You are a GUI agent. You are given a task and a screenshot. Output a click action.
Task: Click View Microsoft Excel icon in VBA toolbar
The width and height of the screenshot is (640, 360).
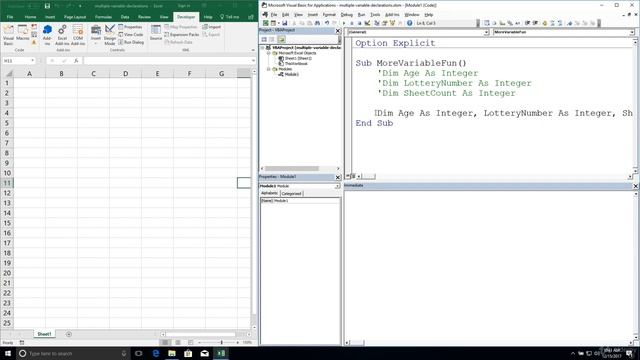click(266, 23)
